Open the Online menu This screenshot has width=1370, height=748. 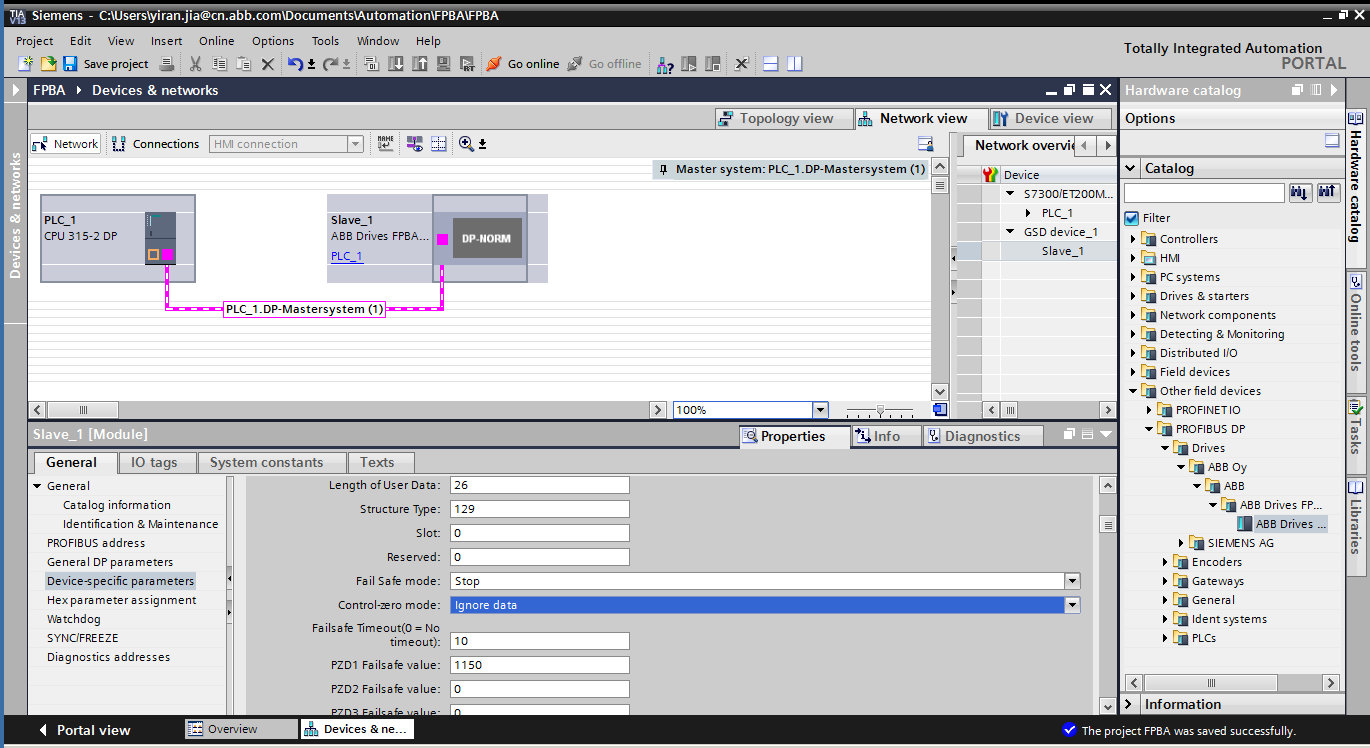pos(216,41)
